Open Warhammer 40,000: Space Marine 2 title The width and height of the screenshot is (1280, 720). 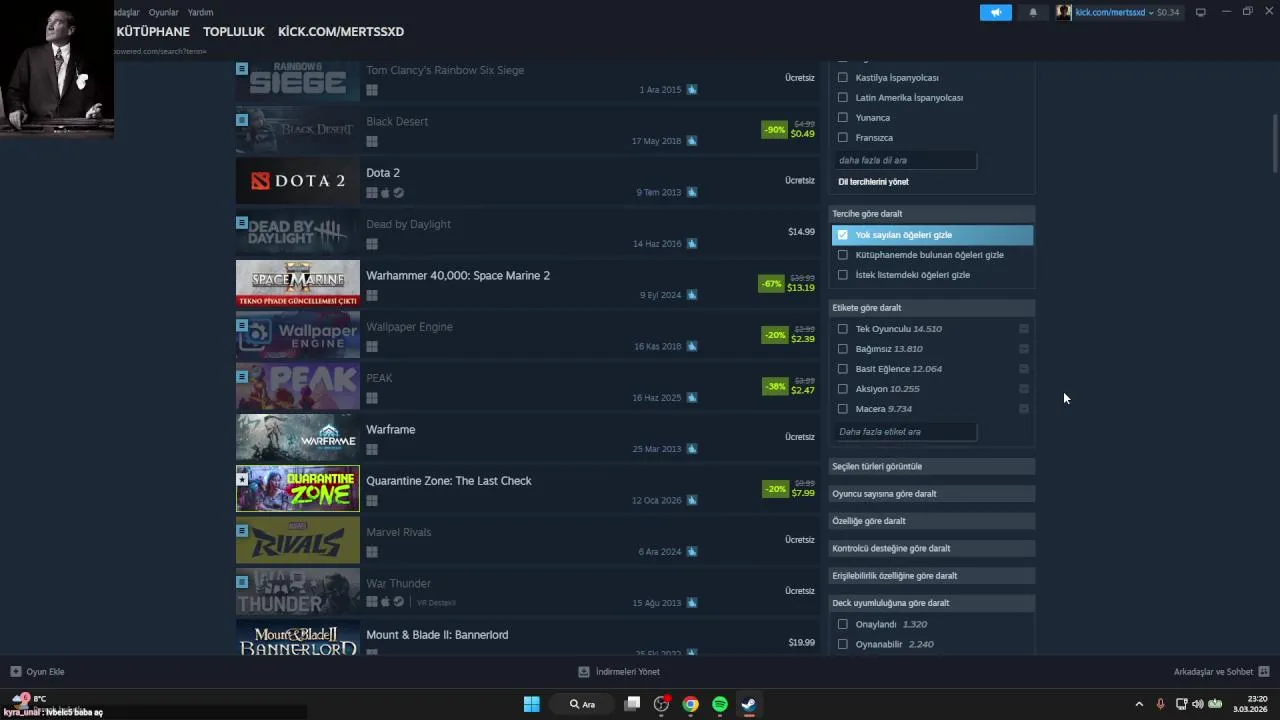tap(458, 276)
